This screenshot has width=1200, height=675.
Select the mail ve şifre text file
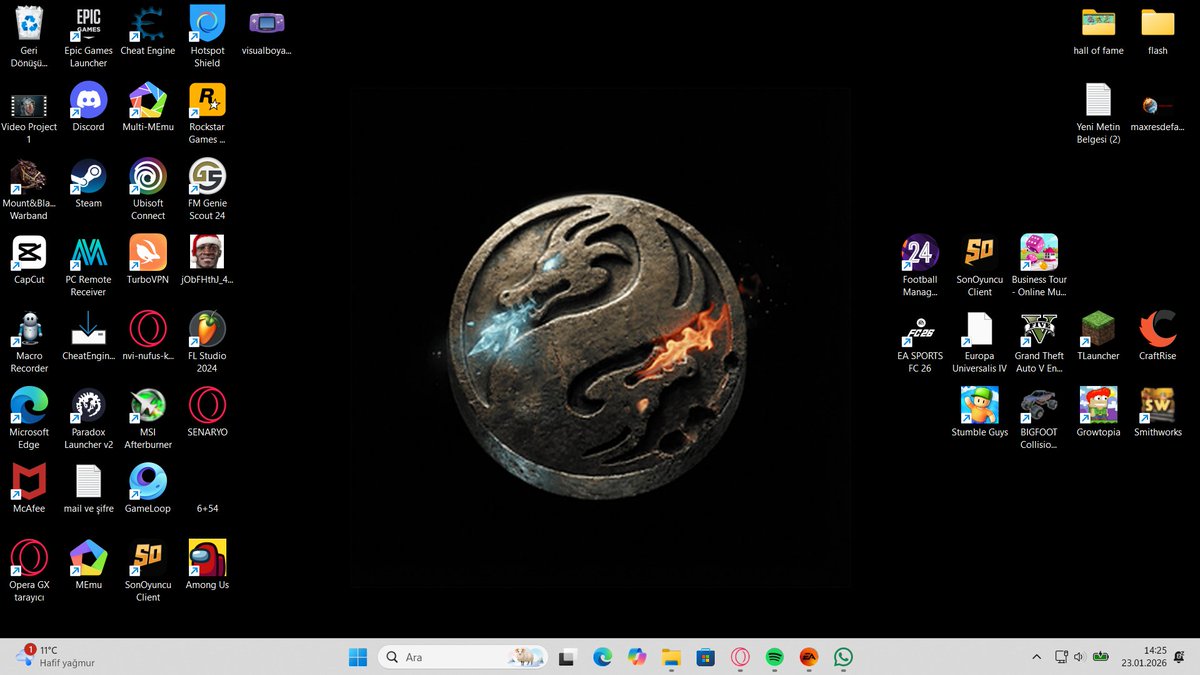88,488
